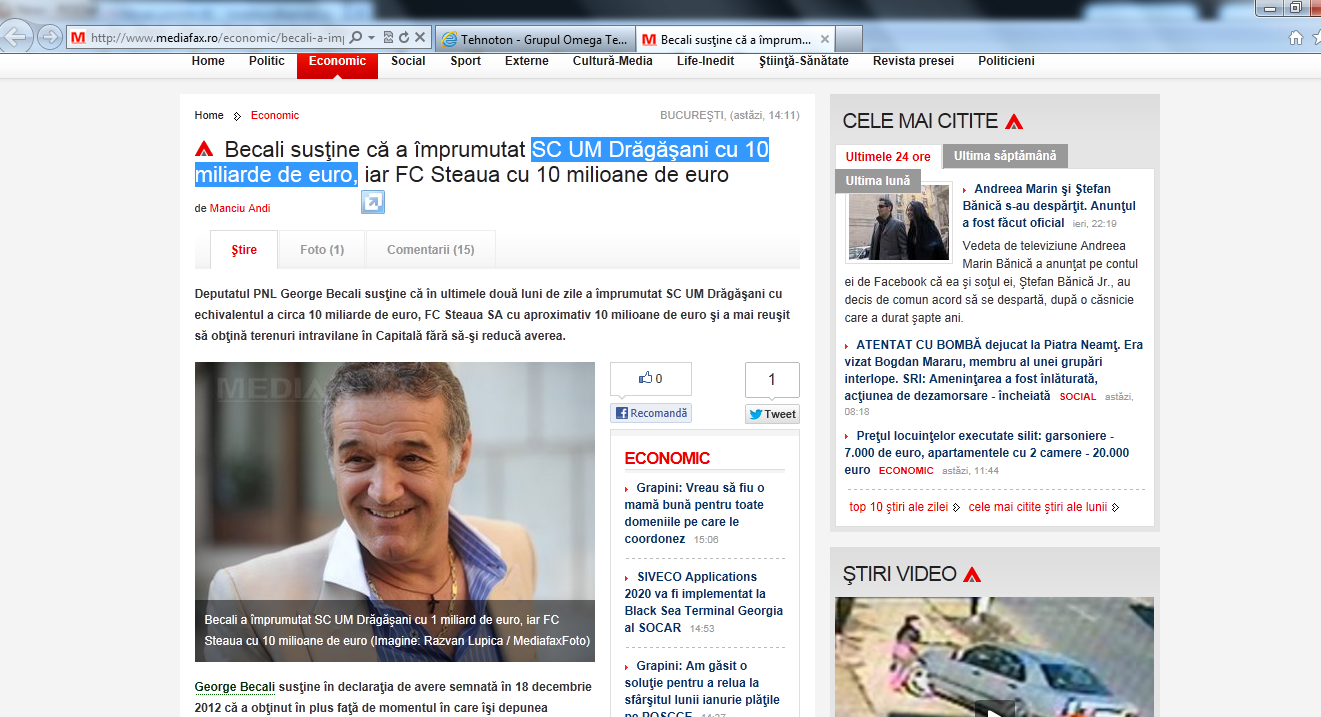Open the Știință-Sănătate section
This screenshot has height=717, width=1321.
tap(804, 61)
